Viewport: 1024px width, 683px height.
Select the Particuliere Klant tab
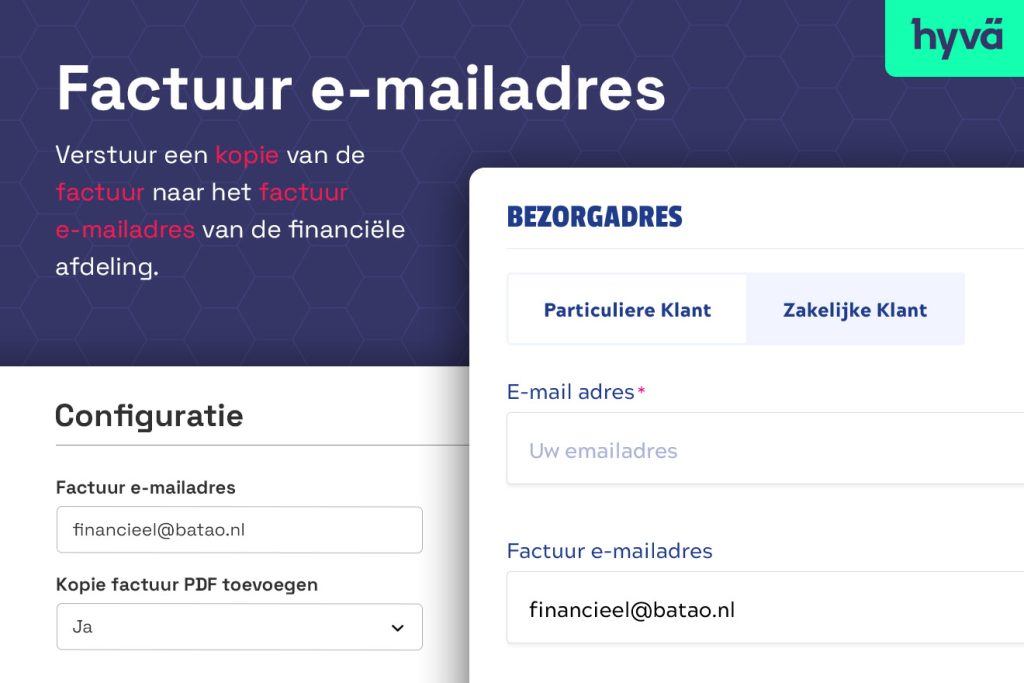click(627, 310)
